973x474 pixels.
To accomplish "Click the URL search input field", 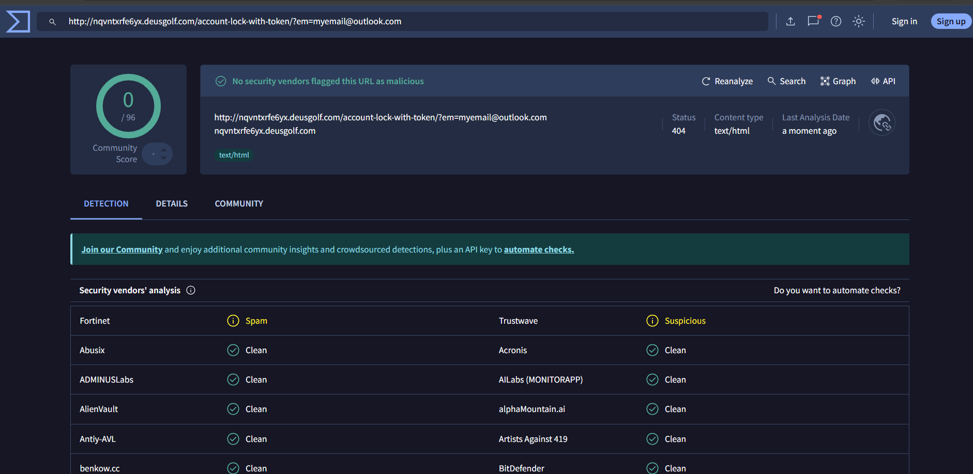I will pos(400,21).
